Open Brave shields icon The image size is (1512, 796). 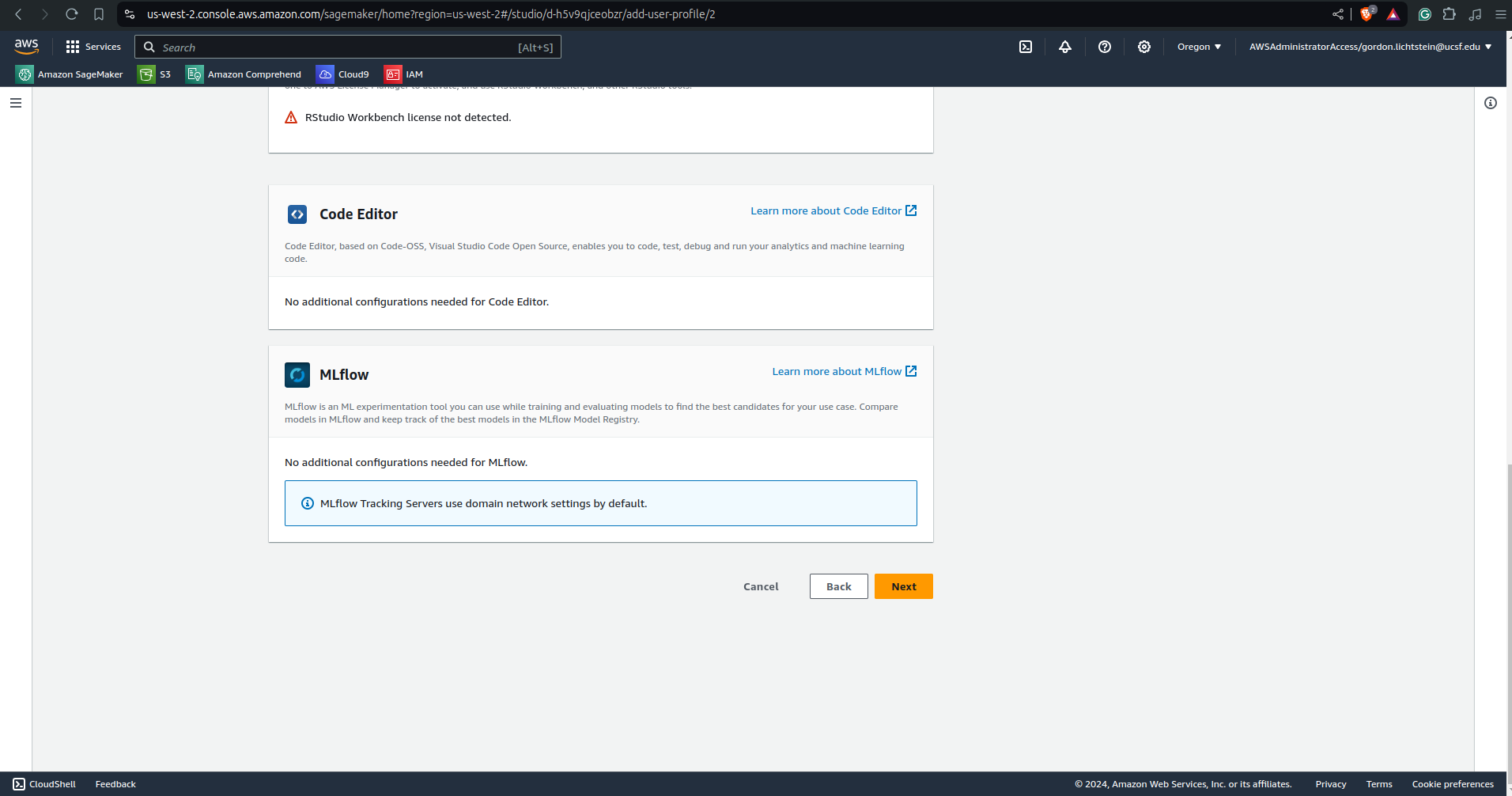1367,14
